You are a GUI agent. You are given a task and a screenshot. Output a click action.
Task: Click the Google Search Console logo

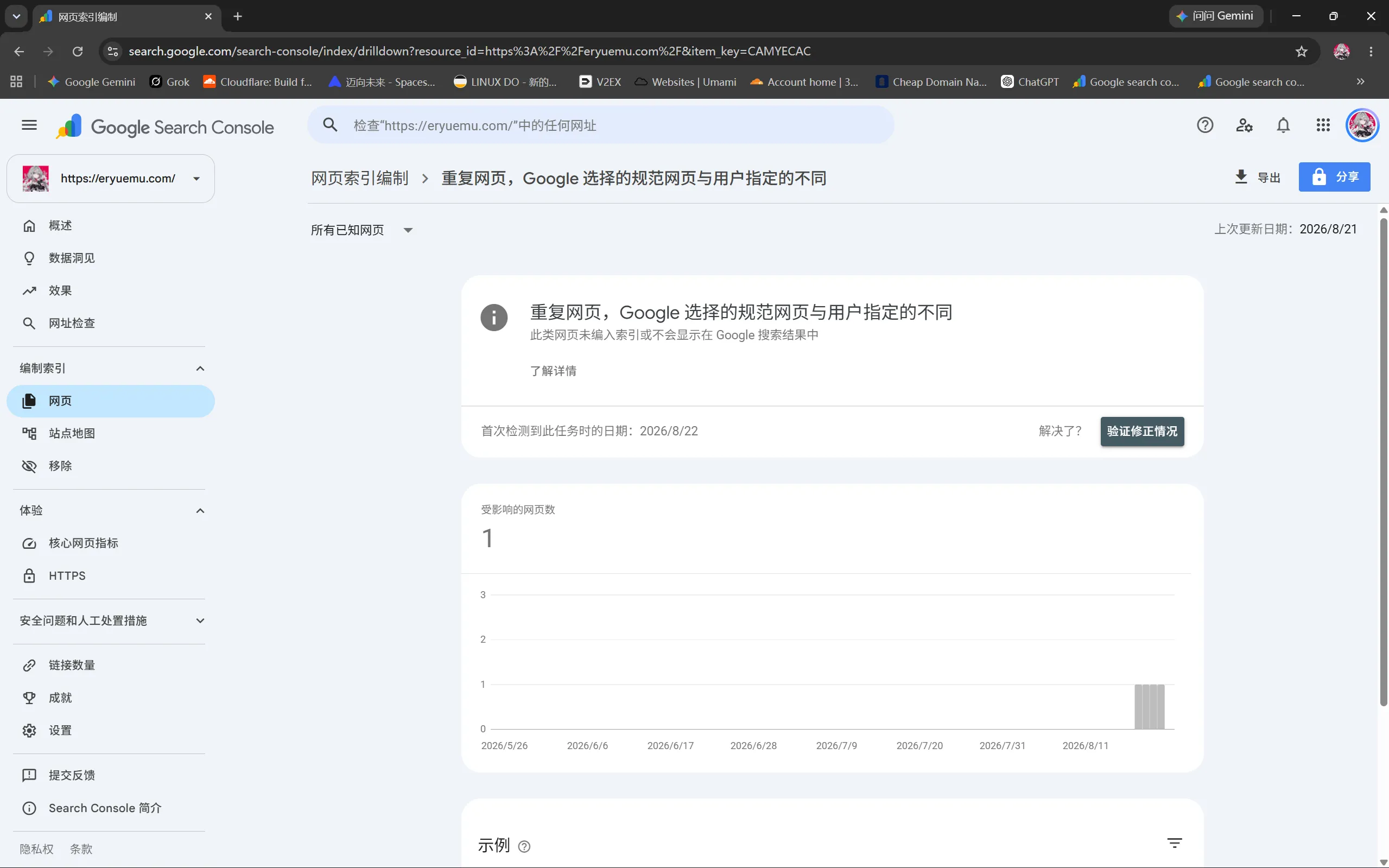[164, 126]
